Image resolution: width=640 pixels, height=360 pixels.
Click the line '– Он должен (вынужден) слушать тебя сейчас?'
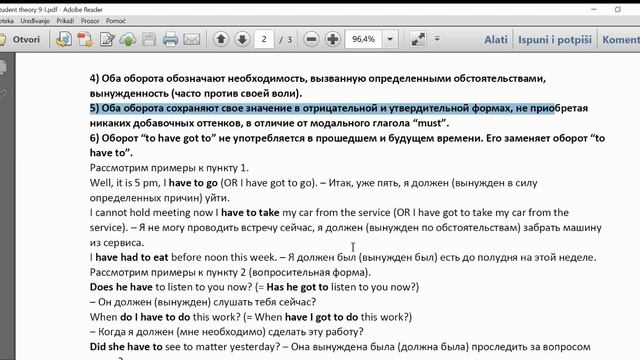click(x=203, y=302)
